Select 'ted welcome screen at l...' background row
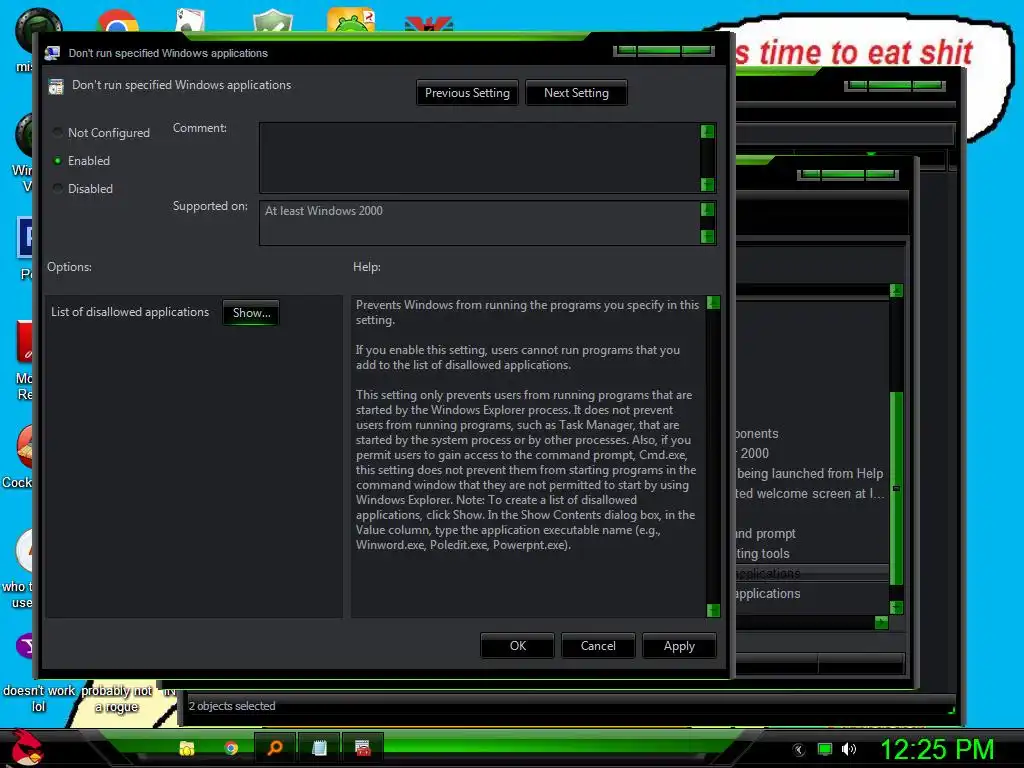The width and height of the screenshot is (1024, 768). tap(810, 494)
